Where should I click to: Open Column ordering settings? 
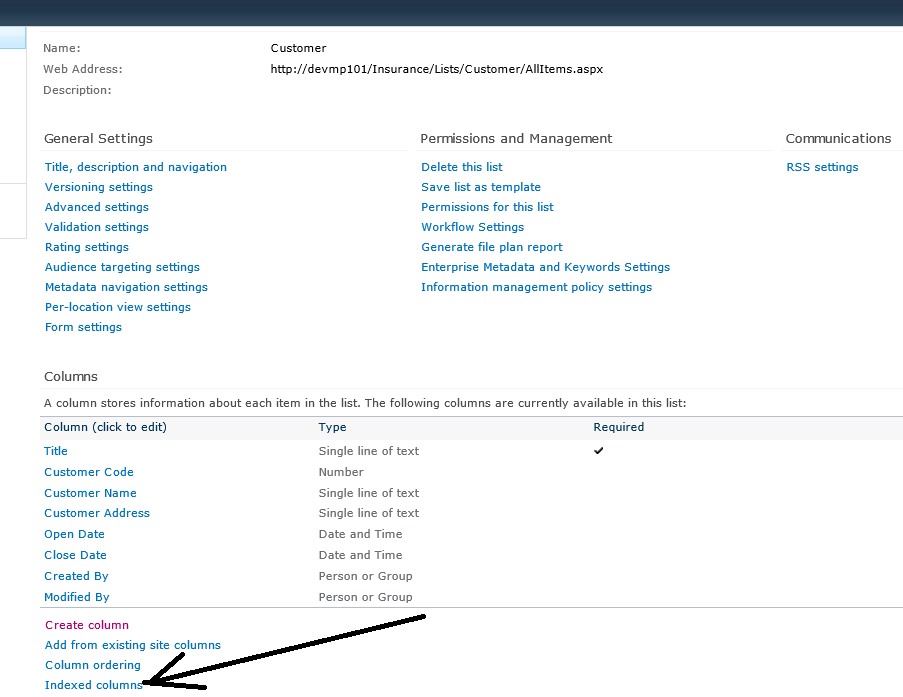point(92,665)
